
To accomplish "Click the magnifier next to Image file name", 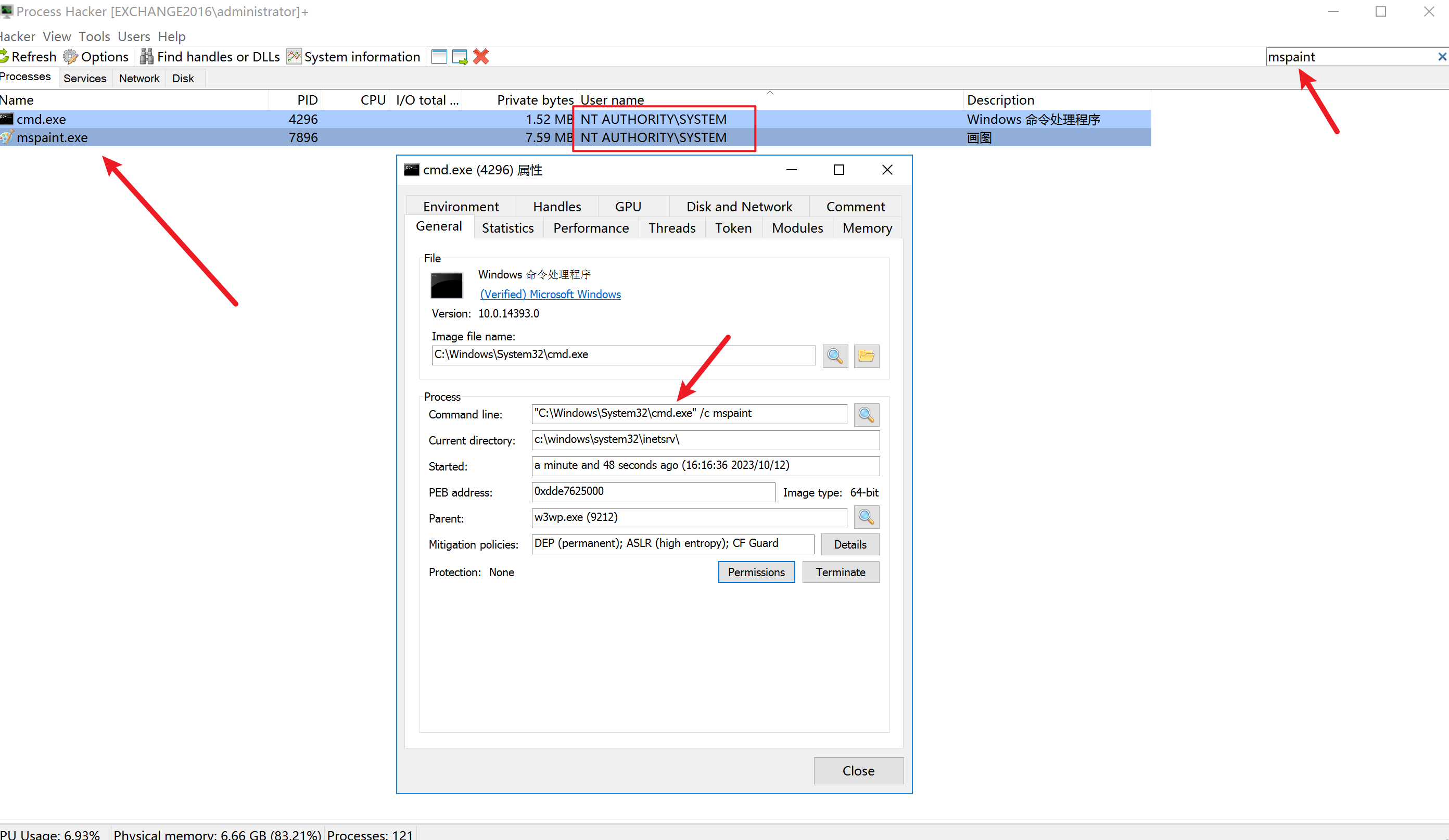I will coord(835,356).
